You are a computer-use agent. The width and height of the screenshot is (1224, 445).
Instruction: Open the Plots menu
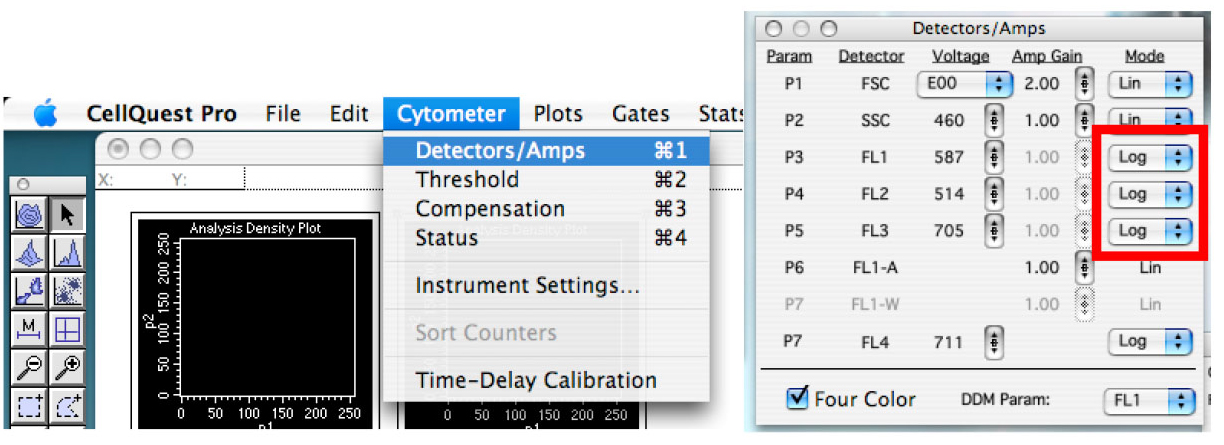(x=558, y=113)
